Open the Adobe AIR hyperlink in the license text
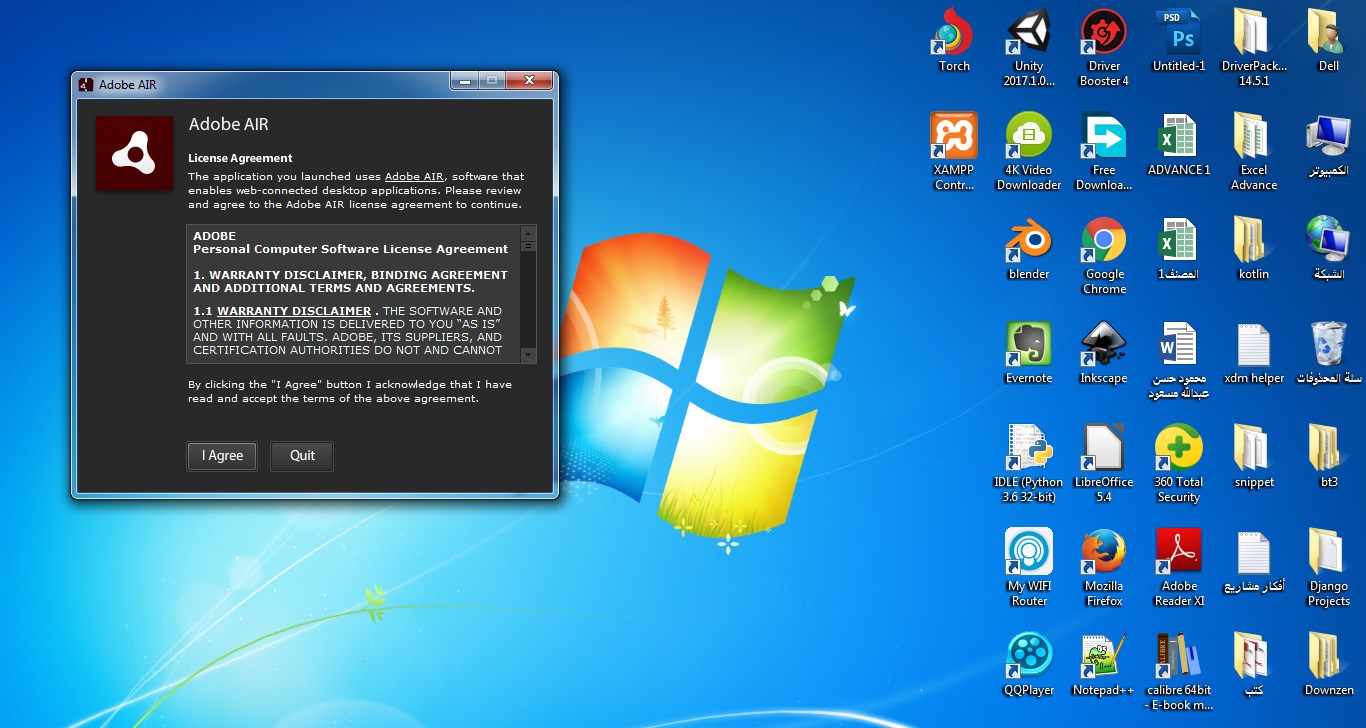The height and width of the screenshot is (728, 1366). [x=414, y=176]
